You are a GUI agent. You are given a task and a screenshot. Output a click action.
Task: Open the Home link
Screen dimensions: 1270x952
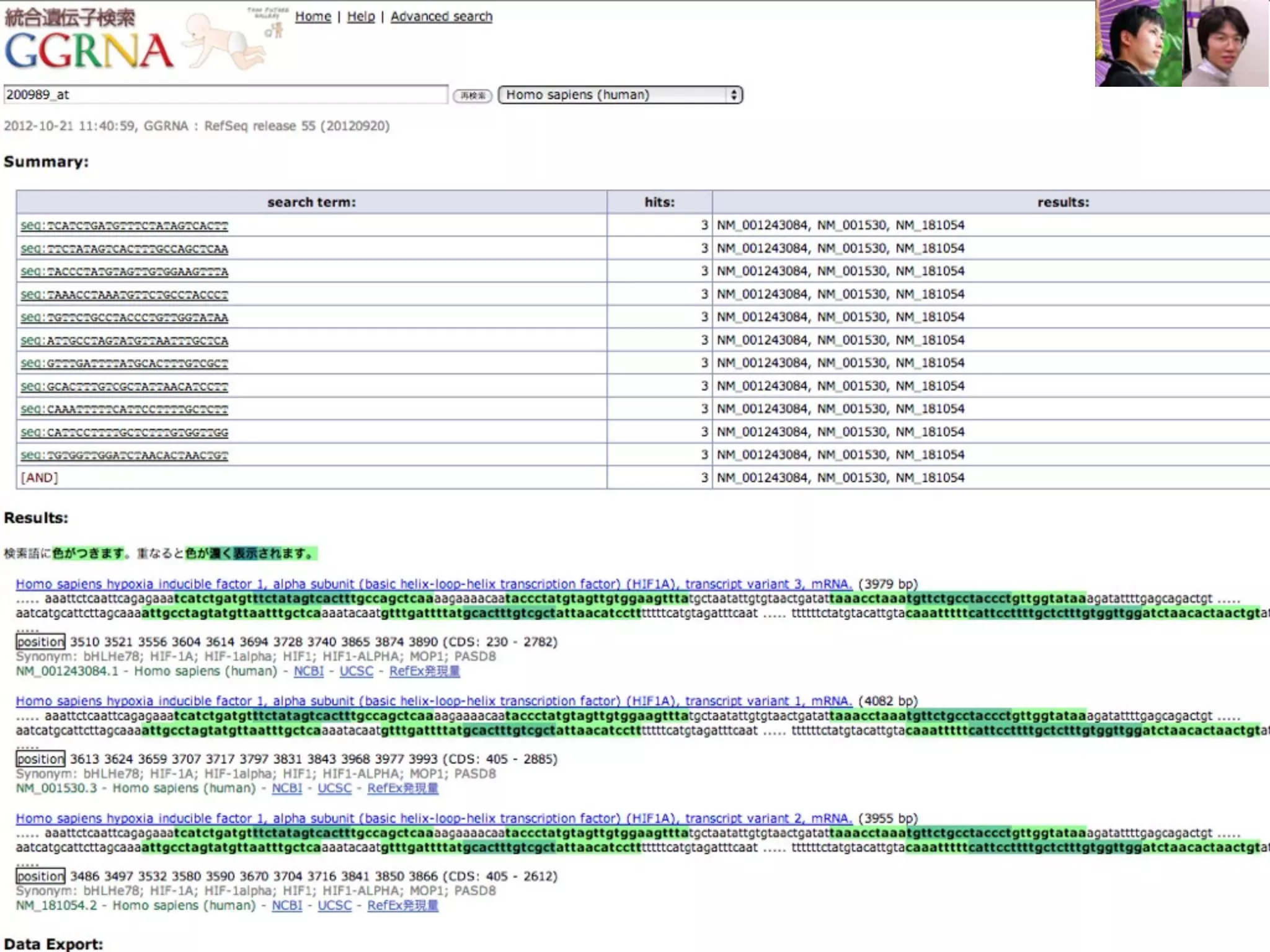click(x=313, y=17)
